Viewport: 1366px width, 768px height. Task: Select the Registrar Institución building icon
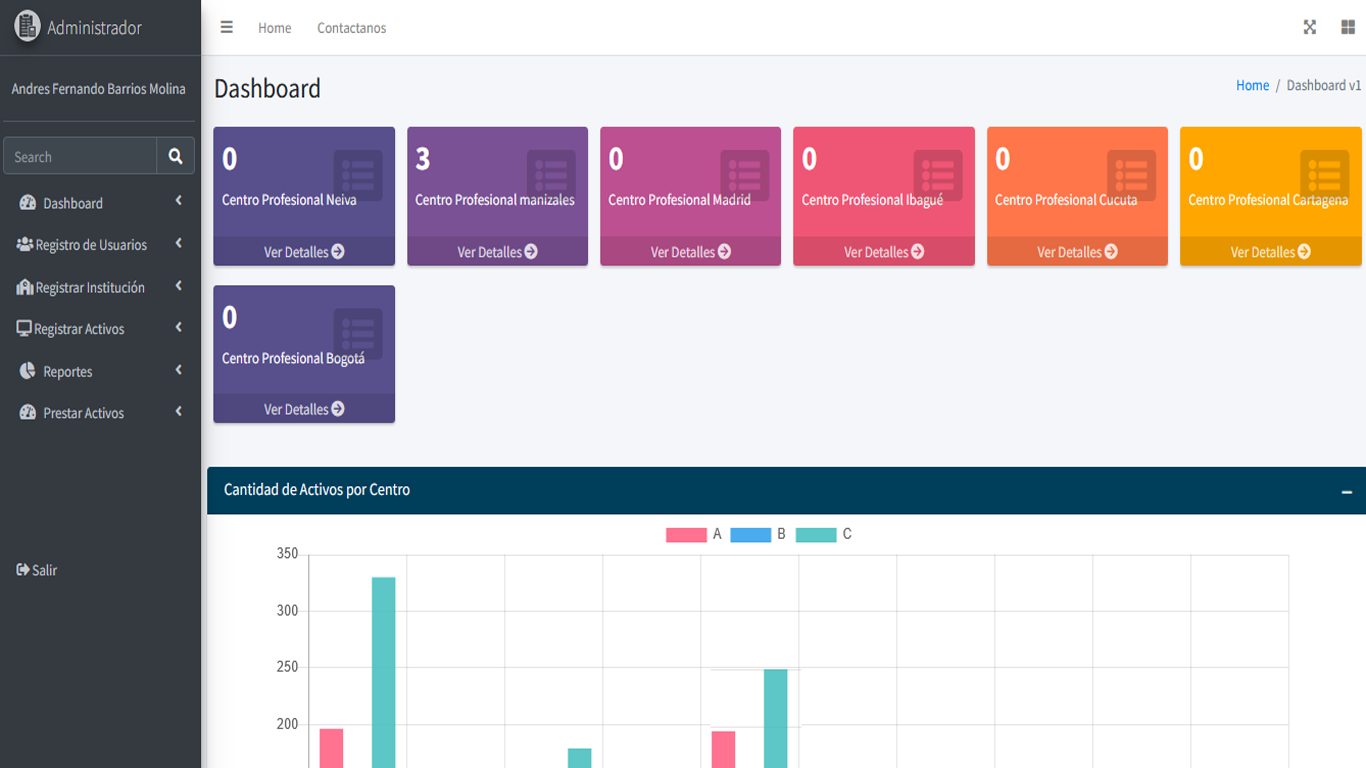click(x=26, y=286)
